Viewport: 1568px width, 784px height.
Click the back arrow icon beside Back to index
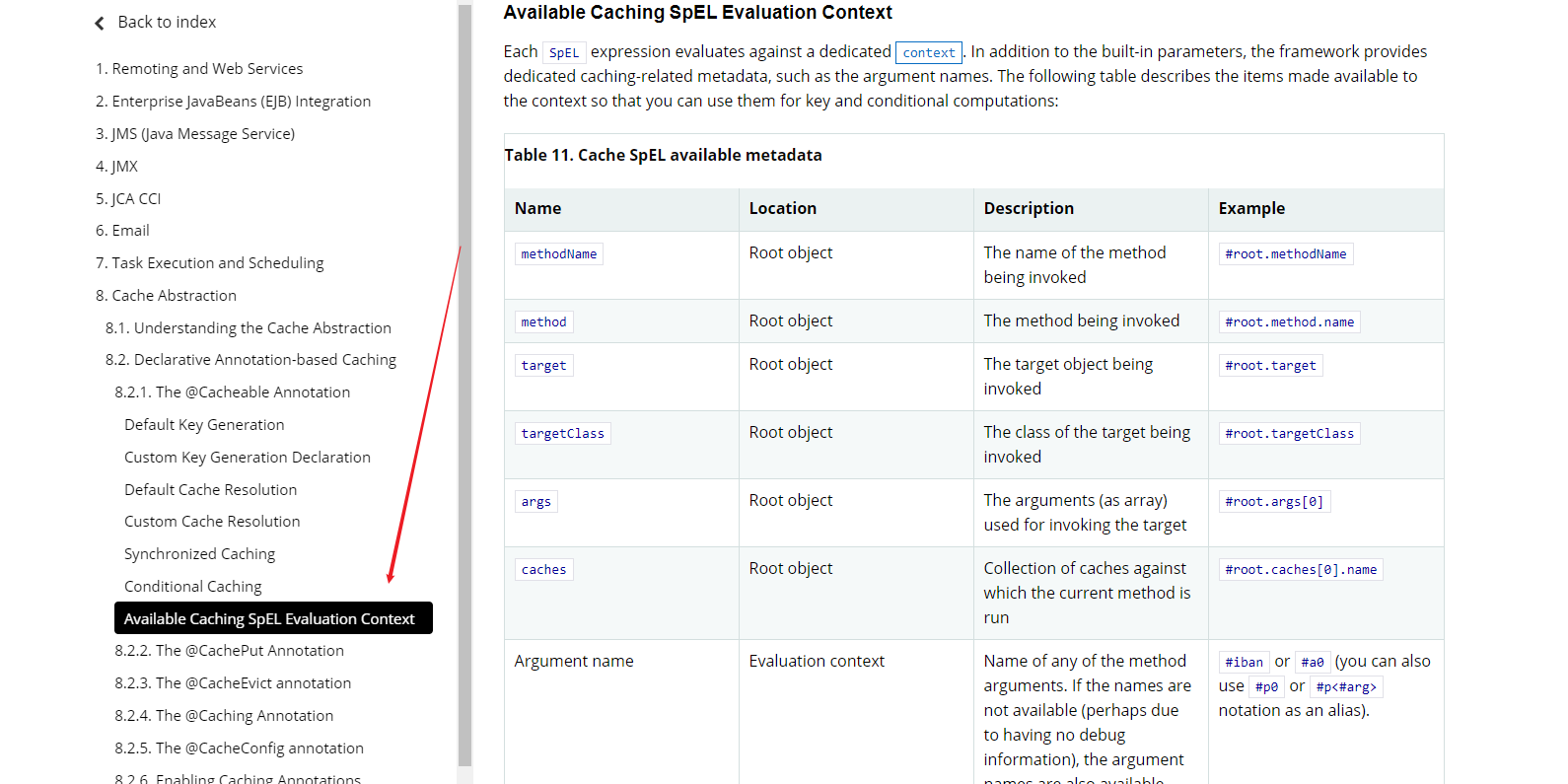pyautogui.click(x=100, y=23)
